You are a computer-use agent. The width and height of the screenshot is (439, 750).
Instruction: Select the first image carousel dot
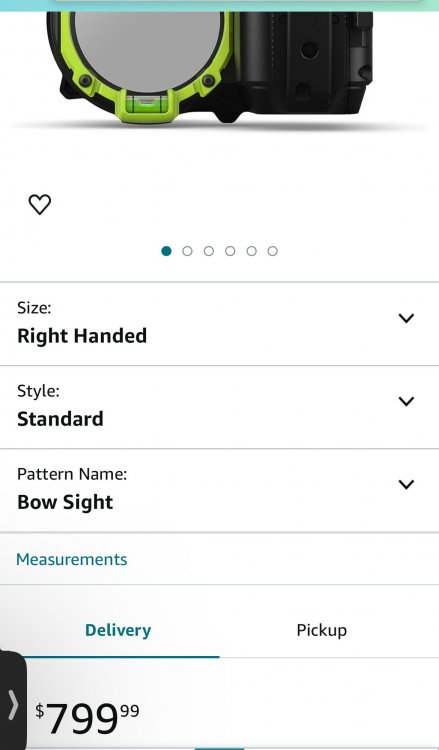click(x=166, y=251)
